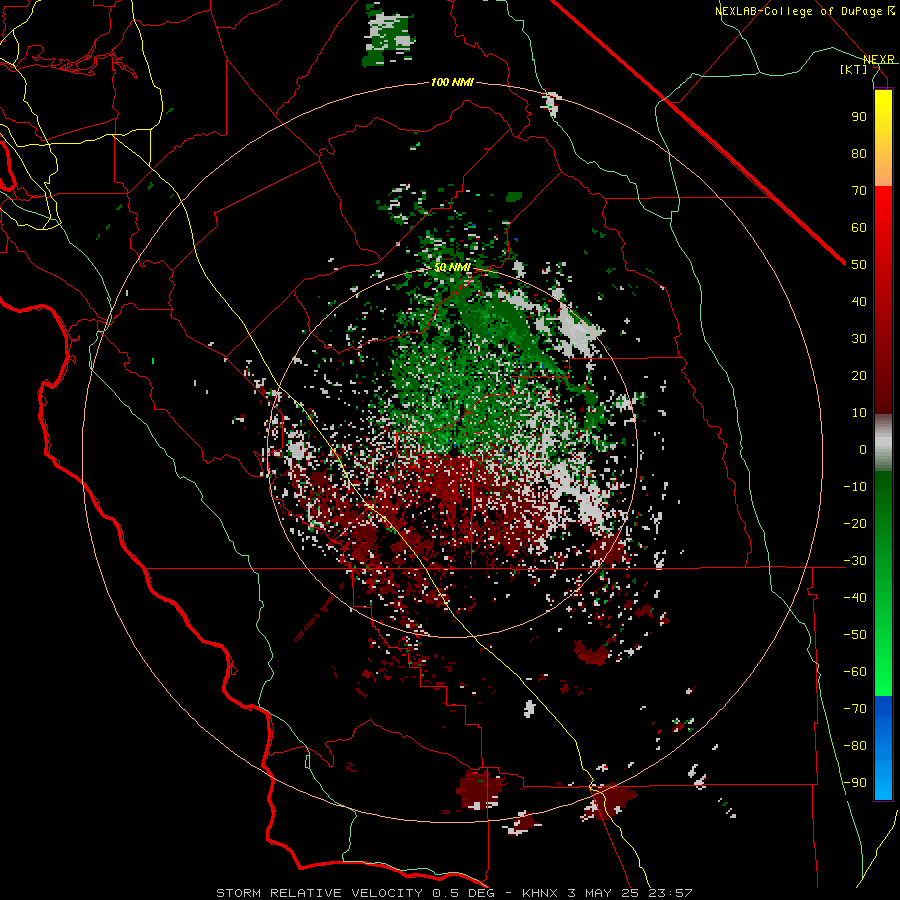Click the -30 value on the velocity scale
This screenshot has width=900, height=900.
click(x=855, y=561)
